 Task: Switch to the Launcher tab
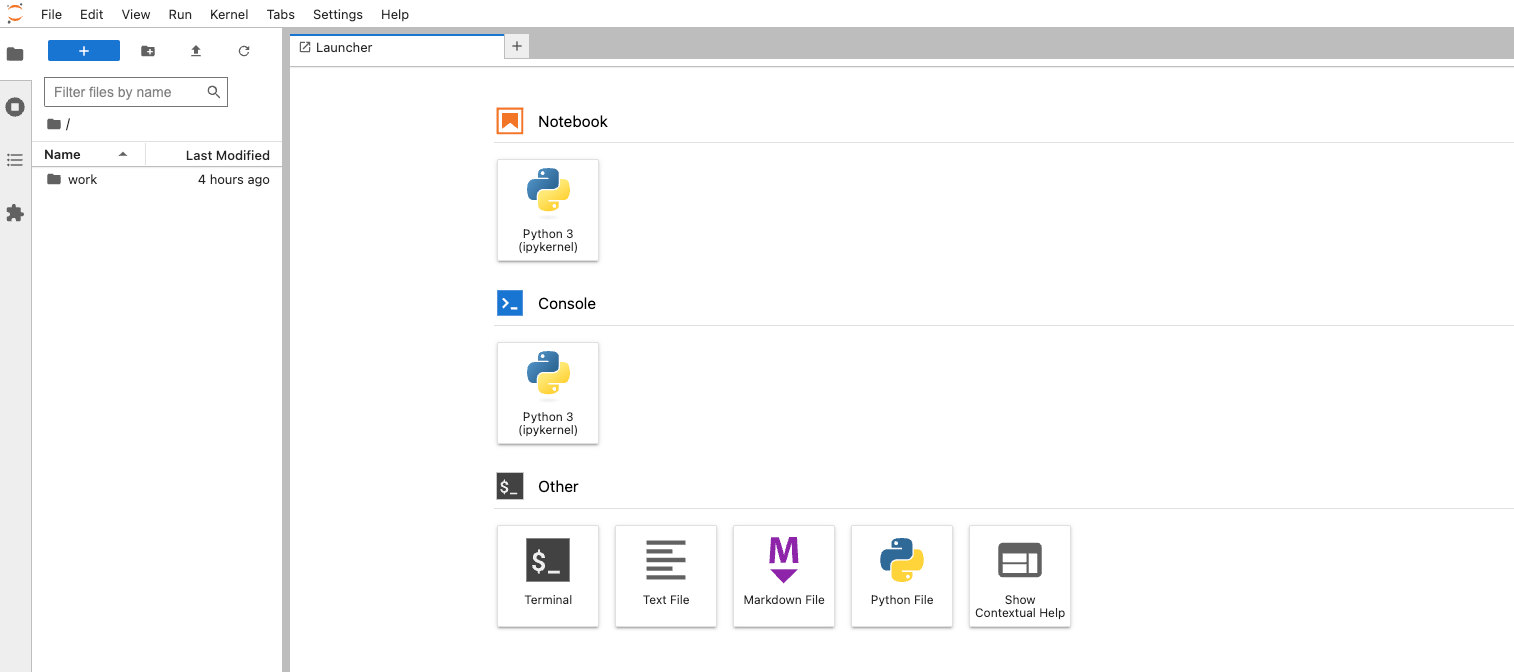[x=343, y=46]
